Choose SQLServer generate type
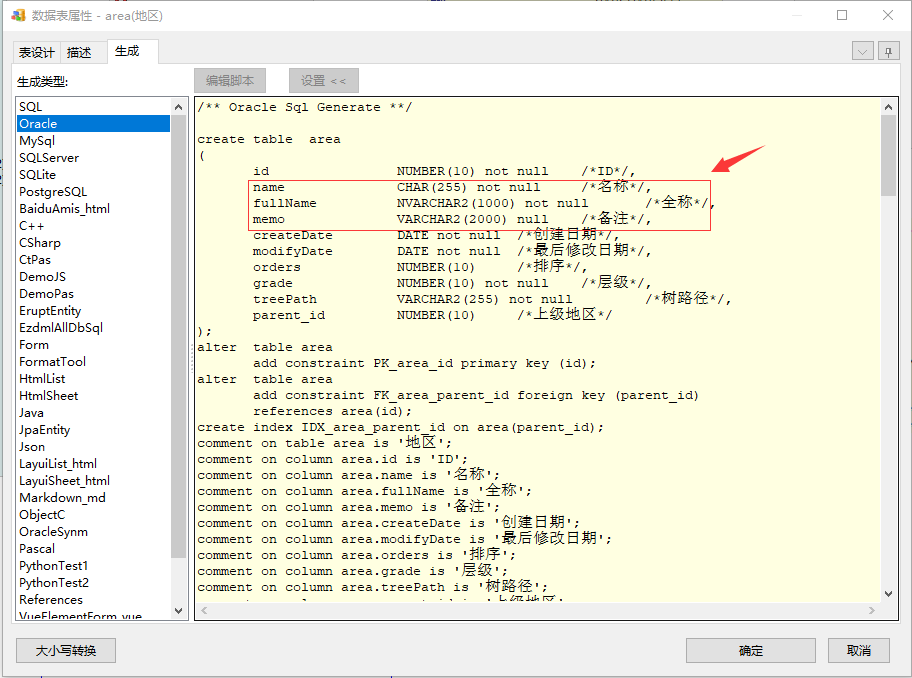912x678 pixels. (94, 158)
